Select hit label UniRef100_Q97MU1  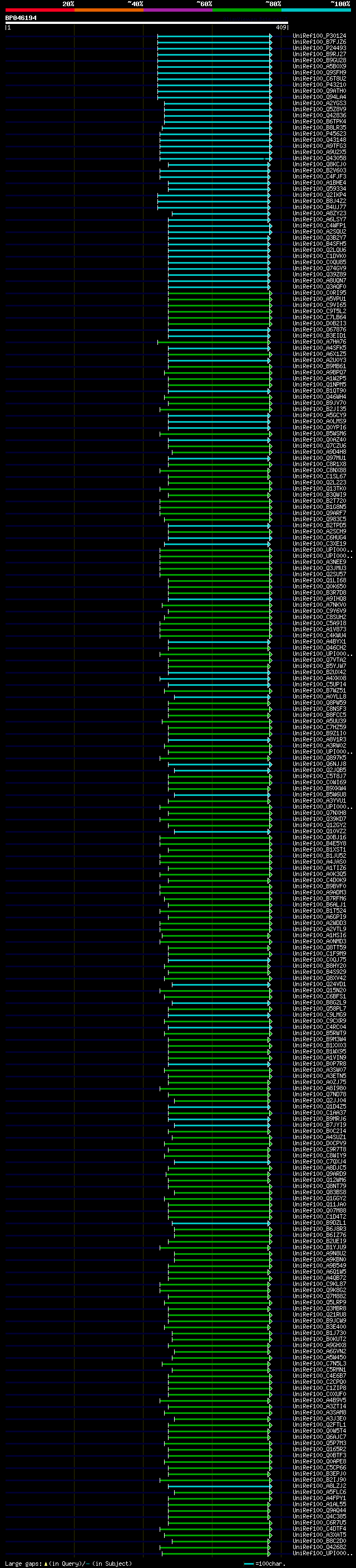coord(319,458)
